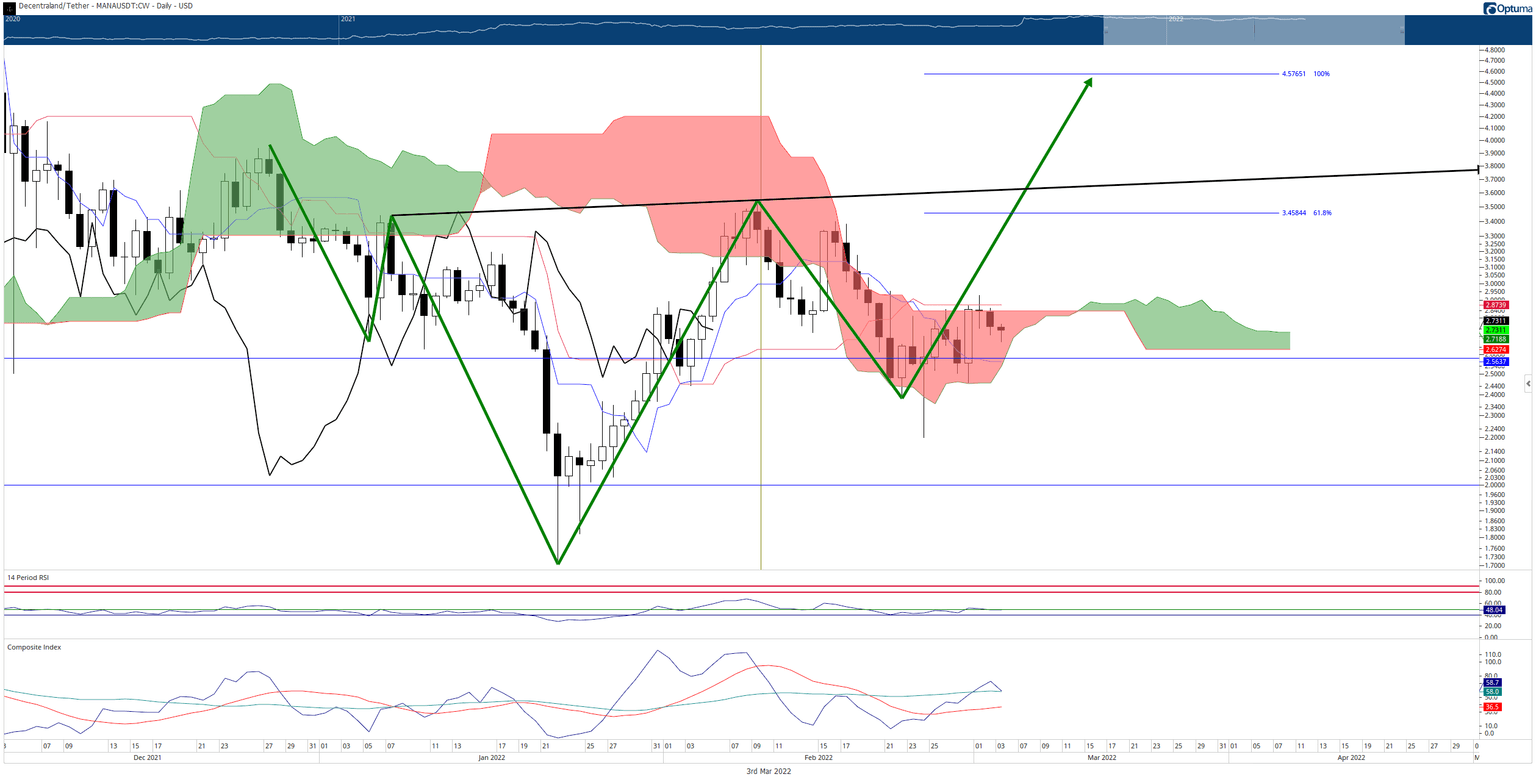
Task: Click the red 2.8739 price tag
Action: tap(1495, 304)
